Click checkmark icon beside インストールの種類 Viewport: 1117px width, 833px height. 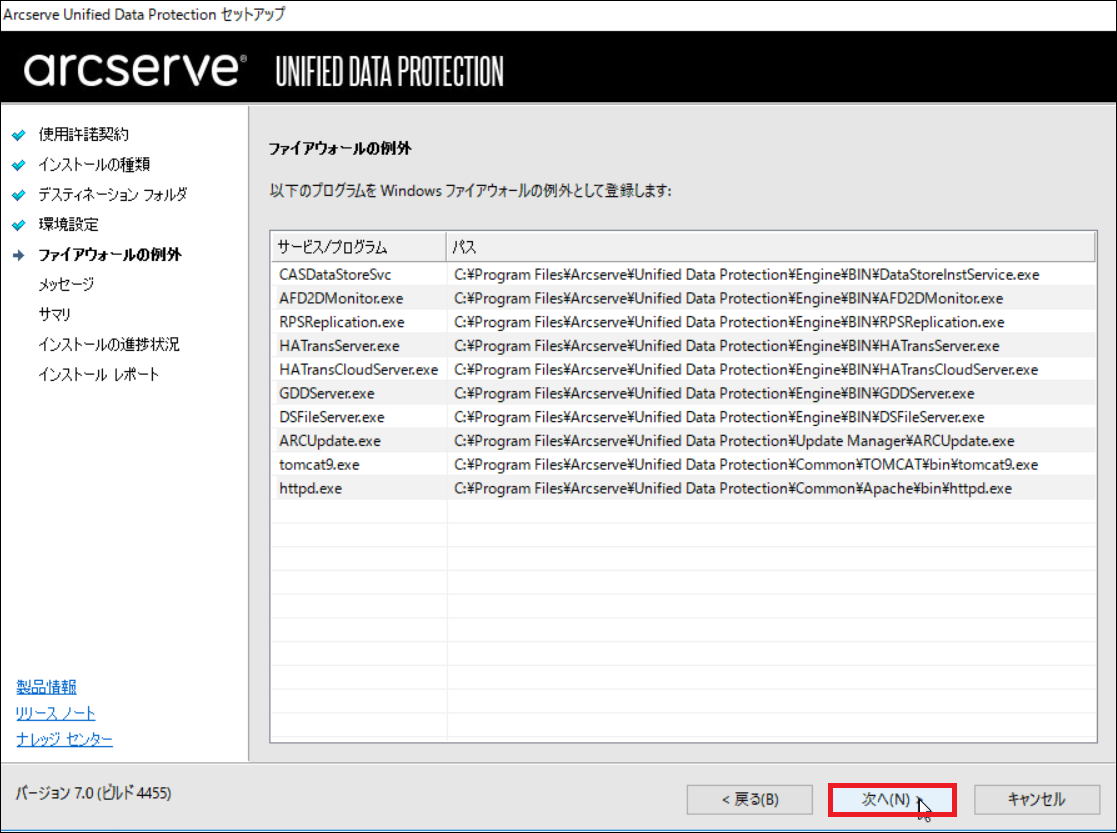coord(19,165)
